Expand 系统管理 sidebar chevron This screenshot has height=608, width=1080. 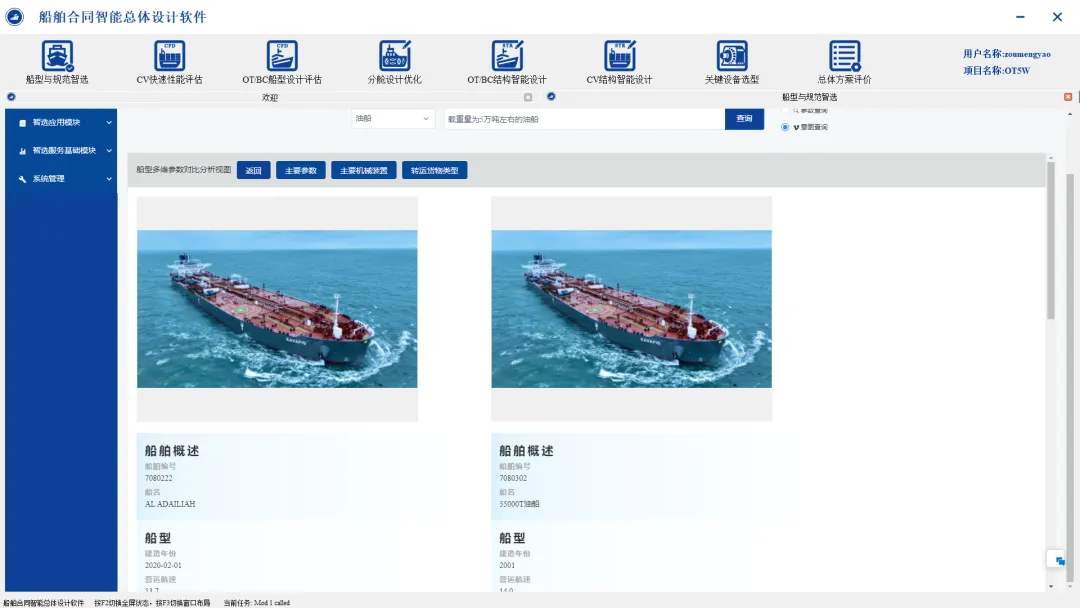coord(109,179)
